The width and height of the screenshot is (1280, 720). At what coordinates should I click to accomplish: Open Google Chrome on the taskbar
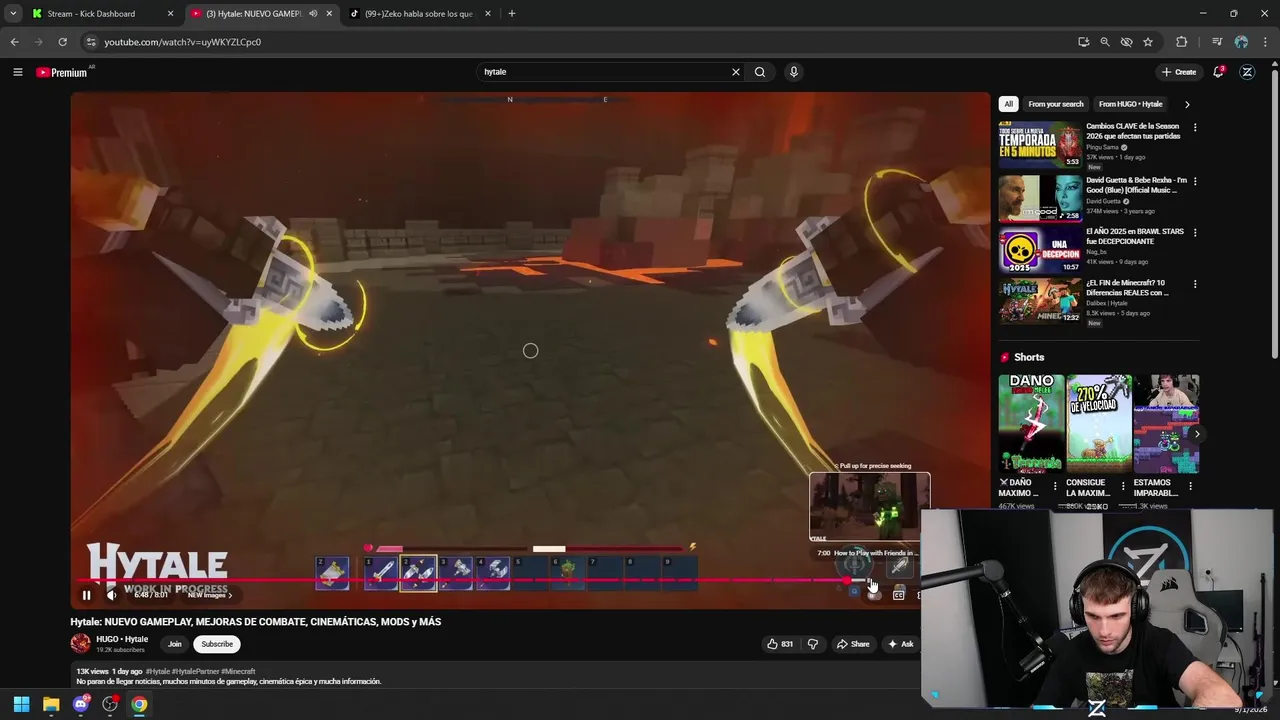pos(139,704)
